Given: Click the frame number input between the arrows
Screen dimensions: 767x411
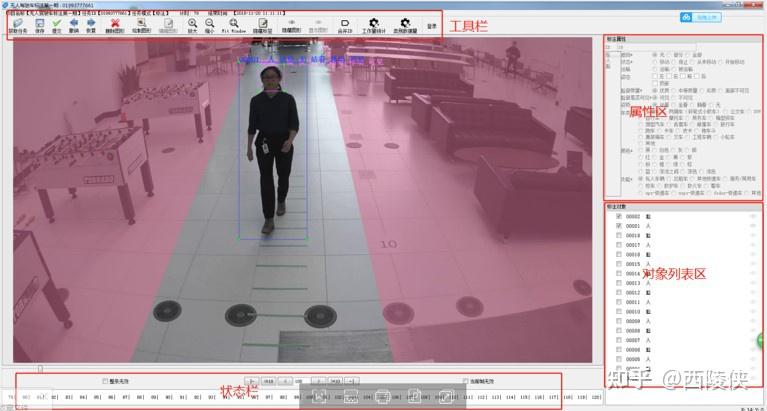Looking at the screenshot, I should coord(302,381).
